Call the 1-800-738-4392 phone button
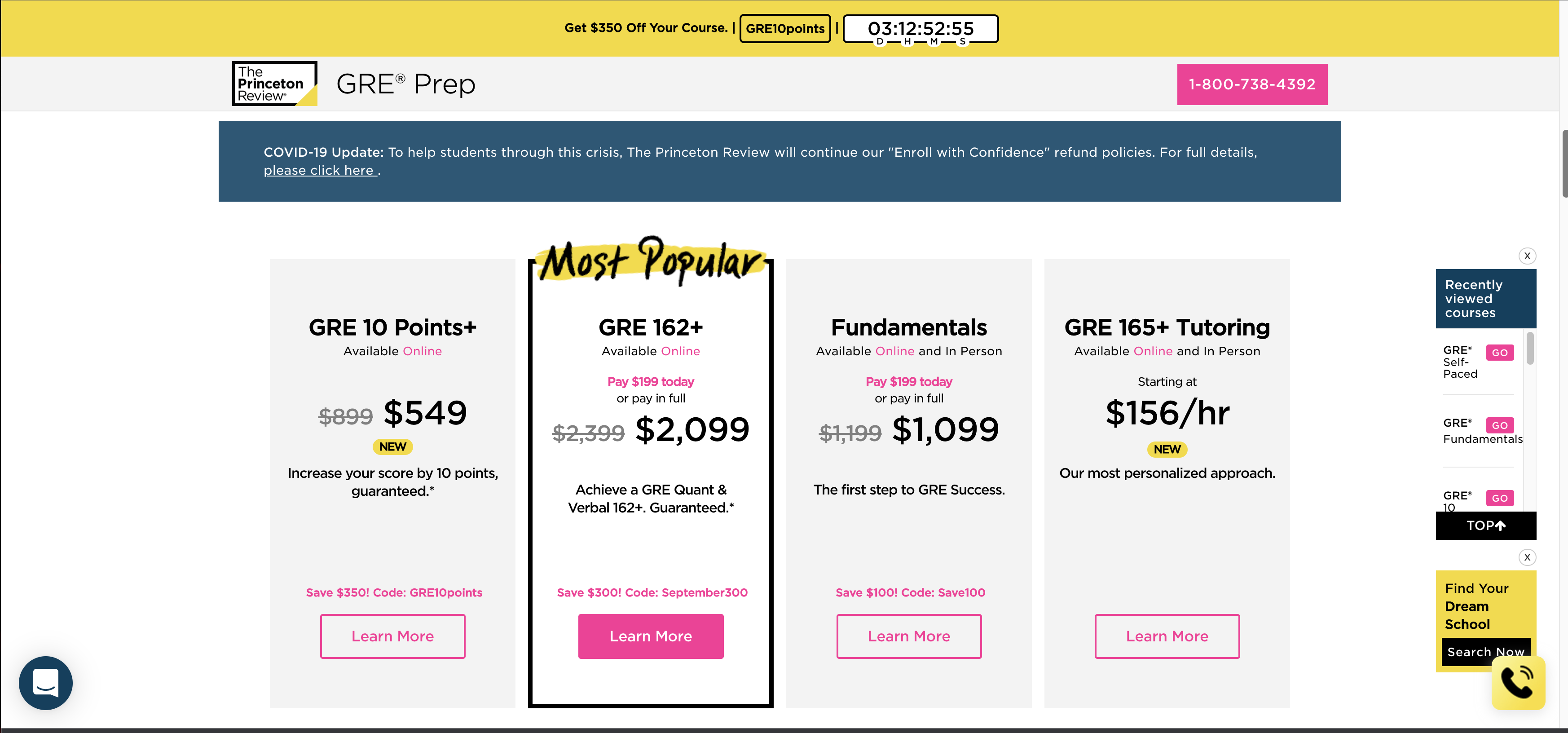1568x733 pixels. (1251, 84)
